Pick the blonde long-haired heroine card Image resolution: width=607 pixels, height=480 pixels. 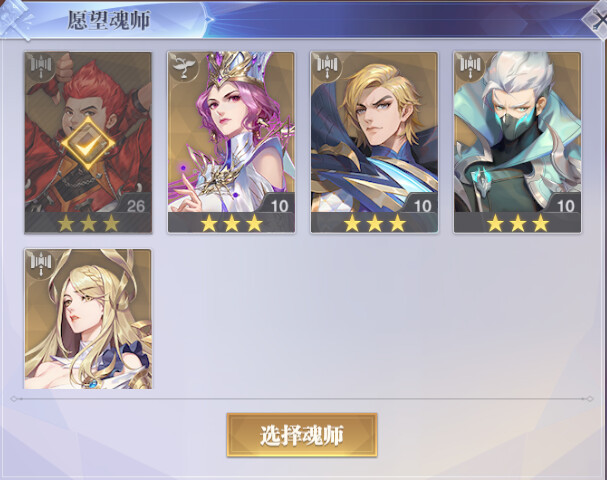click(x=88, y=319)
